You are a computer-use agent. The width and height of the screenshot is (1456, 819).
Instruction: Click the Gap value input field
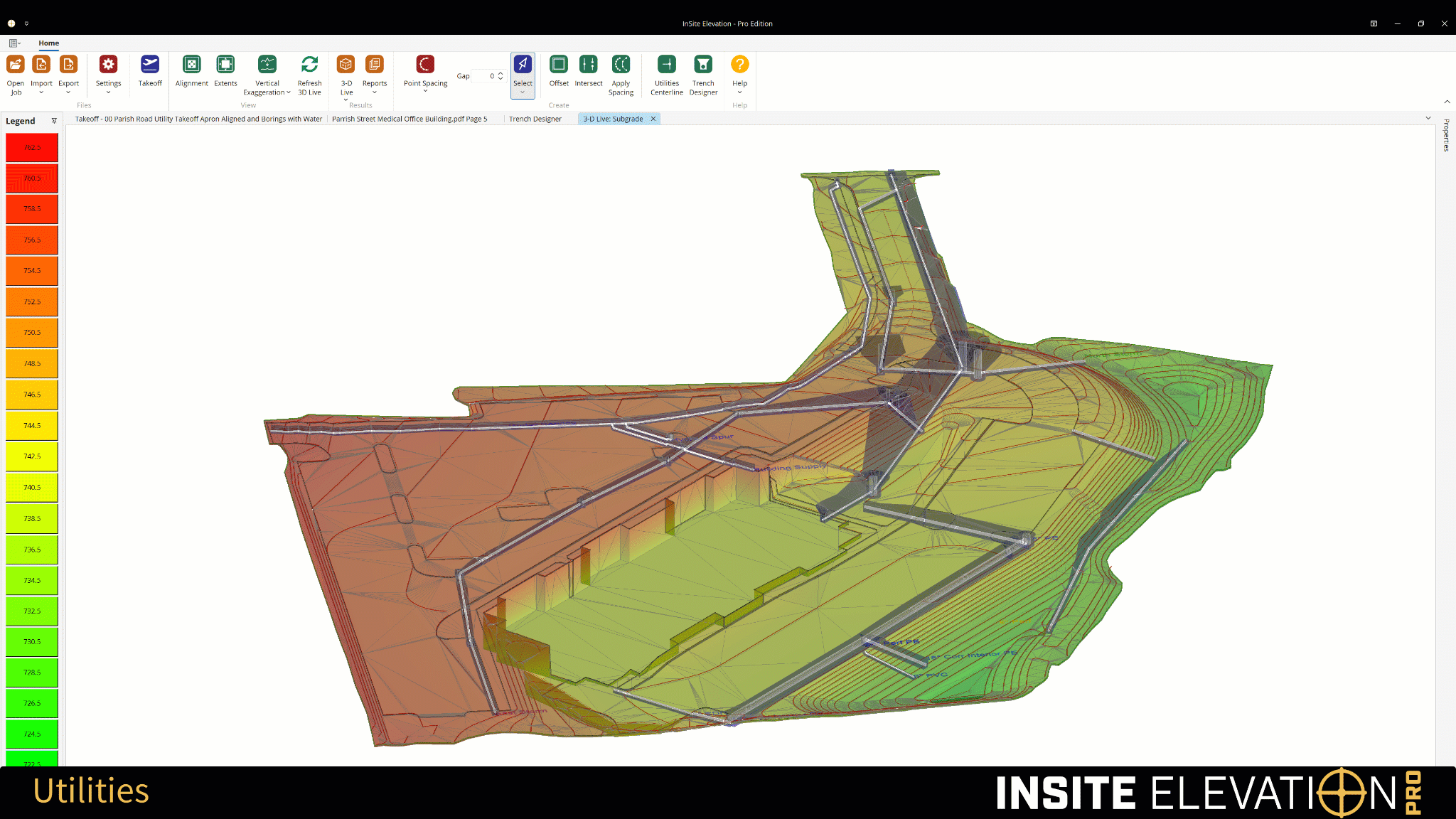(483, 76)
